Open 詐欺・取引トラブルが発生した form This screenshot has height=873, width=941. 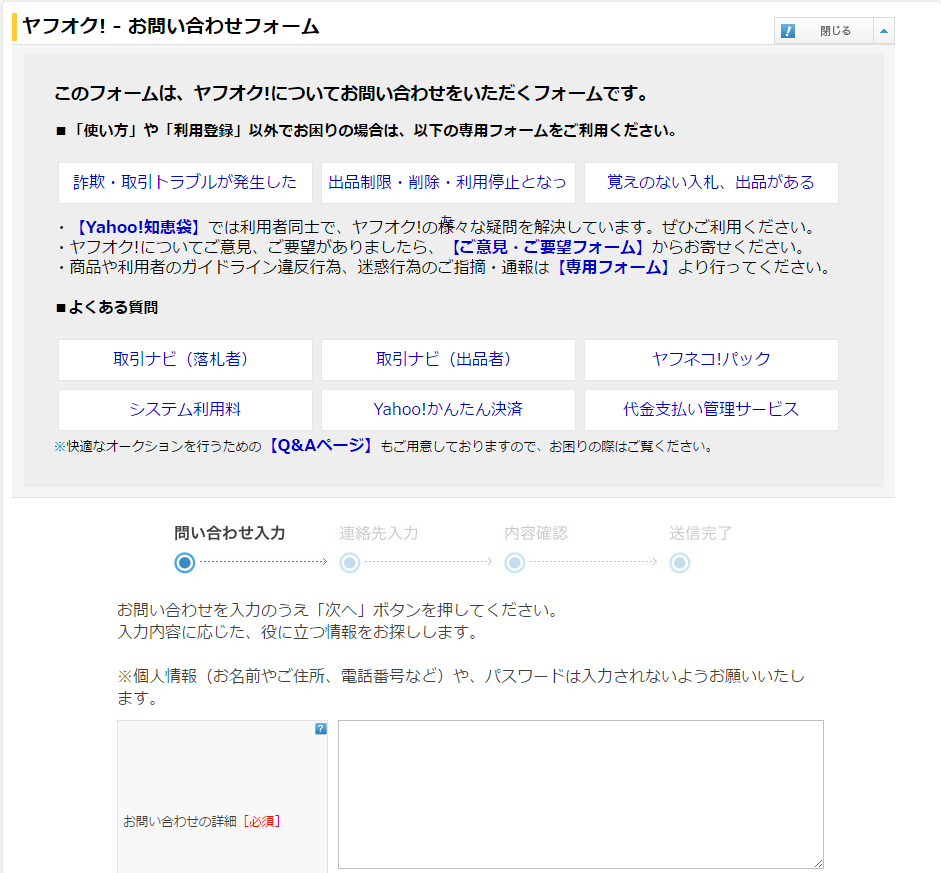pos(185,182)
